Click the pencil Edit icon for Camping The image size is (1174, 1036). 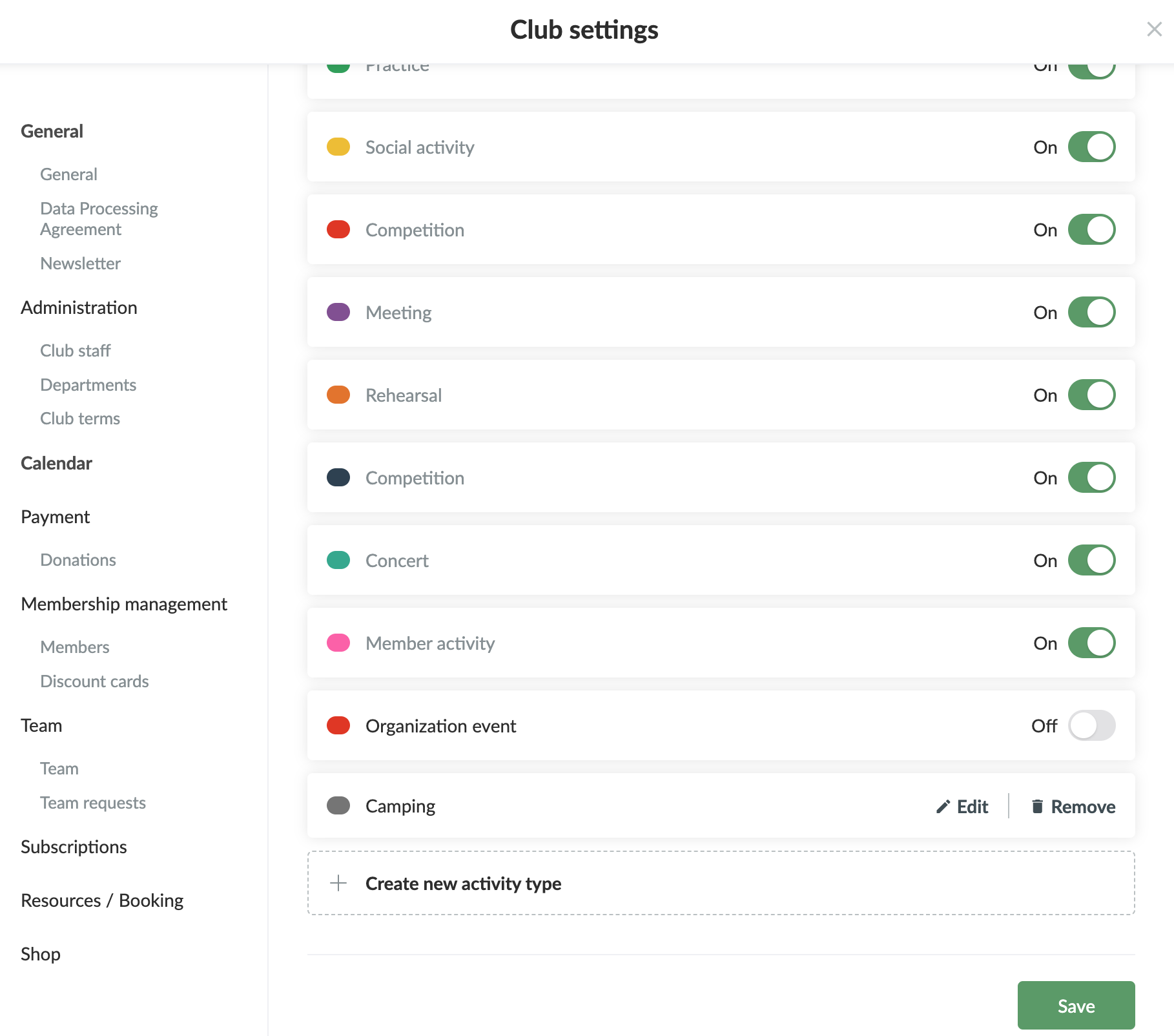coord(943,807)
